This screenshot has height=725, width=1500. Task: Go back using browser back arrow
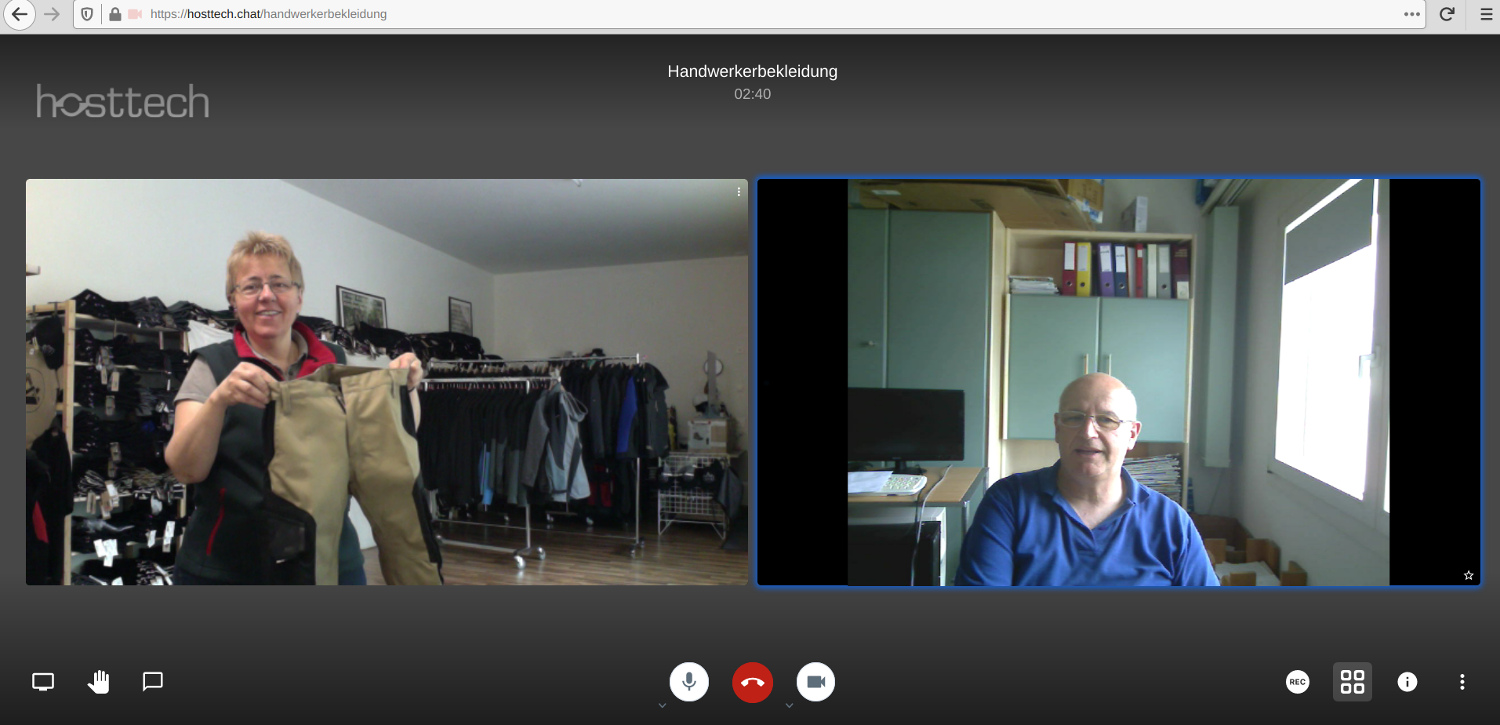tap(19, 14)
